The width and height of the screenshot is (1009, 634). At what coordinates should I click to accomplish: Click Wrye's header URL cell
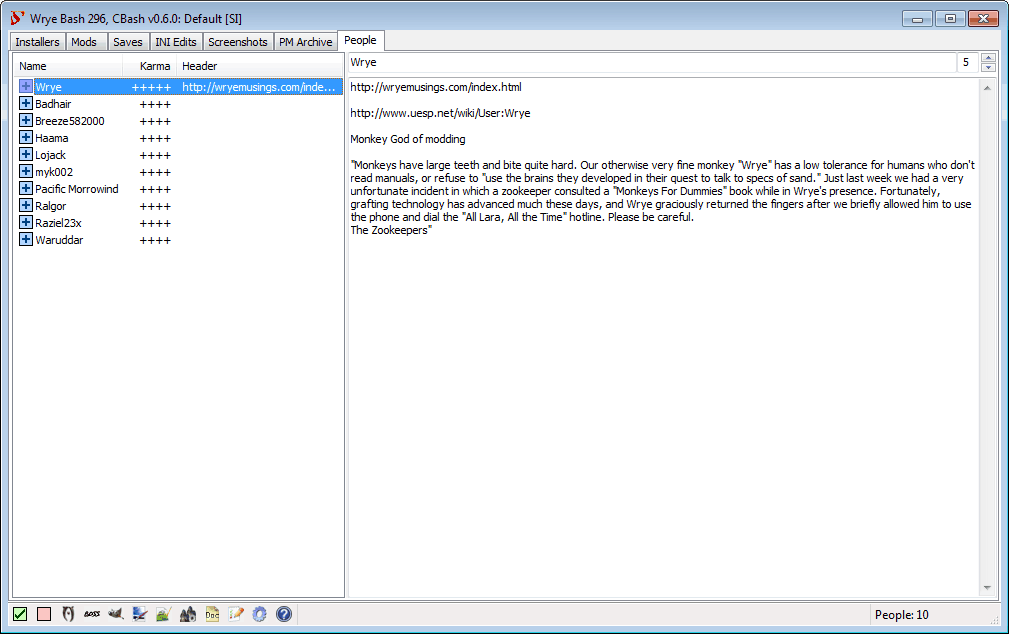pos(259,87)
